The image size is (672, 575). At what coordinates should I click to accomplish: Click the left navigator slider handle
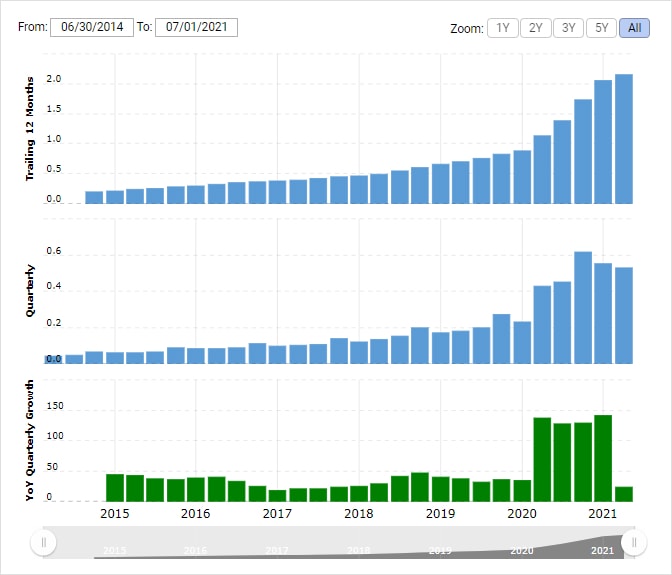(43, 542)
